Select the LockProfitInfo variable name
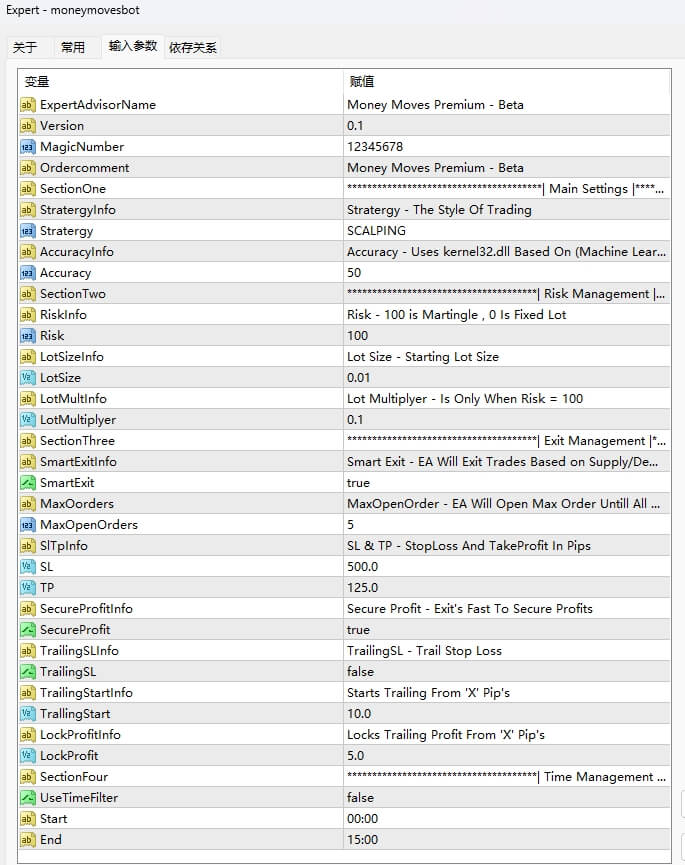The width and height of the screenshot is (685, 865). coord(80,734)
